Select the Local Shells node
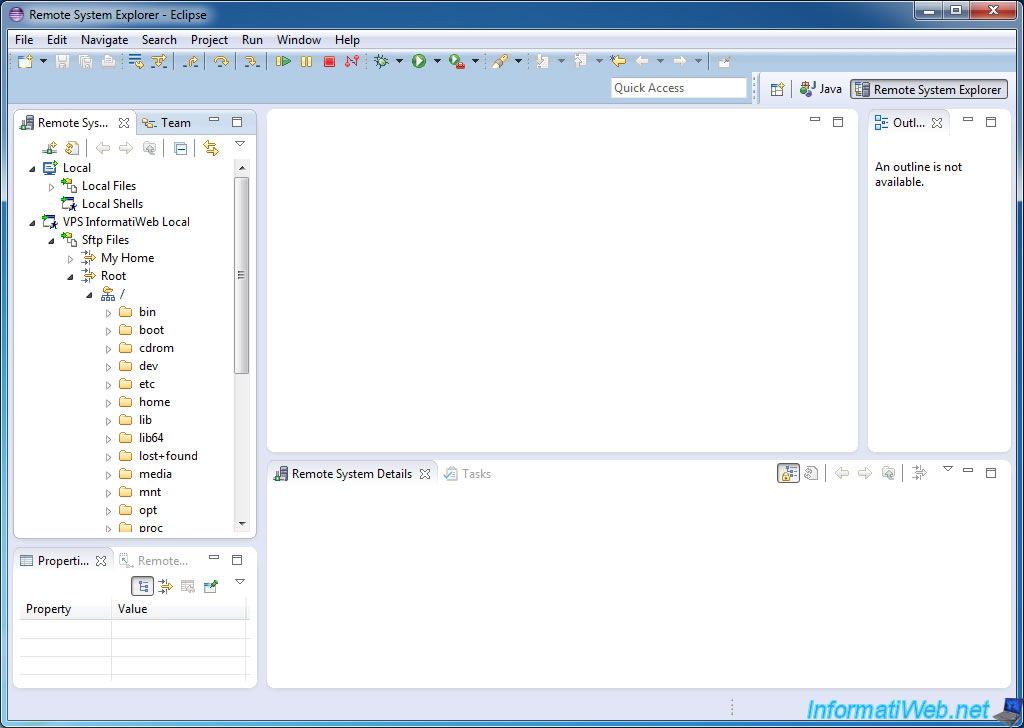Image resolution: width=1024 pixels, height=728 pixels. [112, 204]
